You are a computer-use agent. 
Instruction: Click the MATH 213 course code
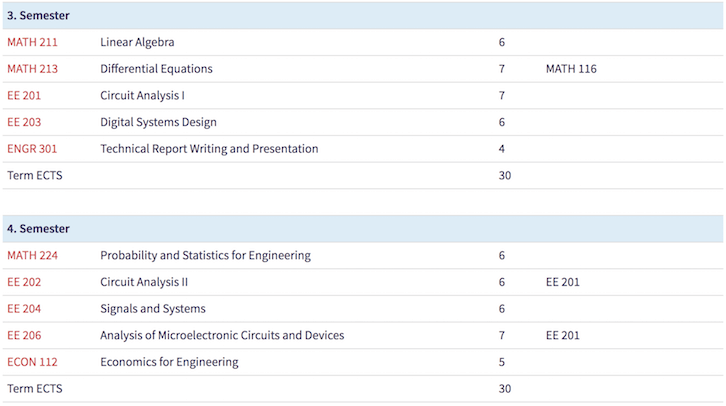[x=32, y=69]
